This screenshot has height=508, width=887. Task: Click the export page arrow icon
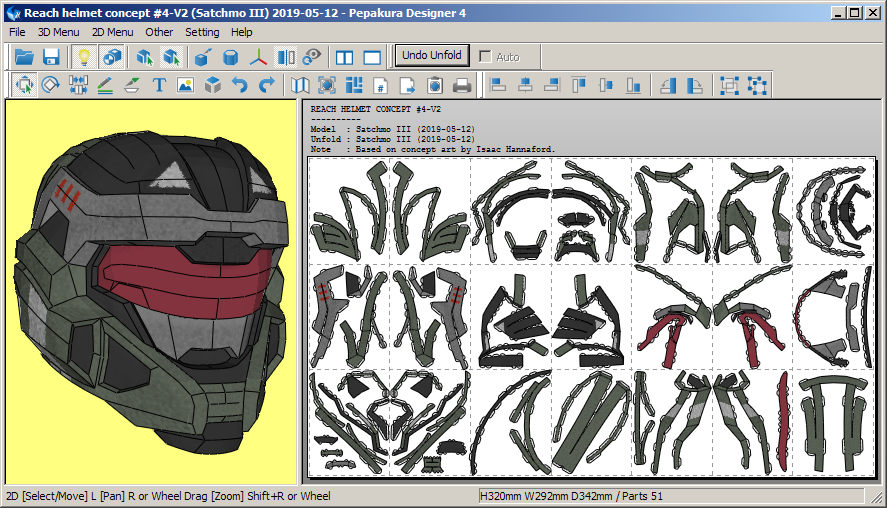[408, 85]
